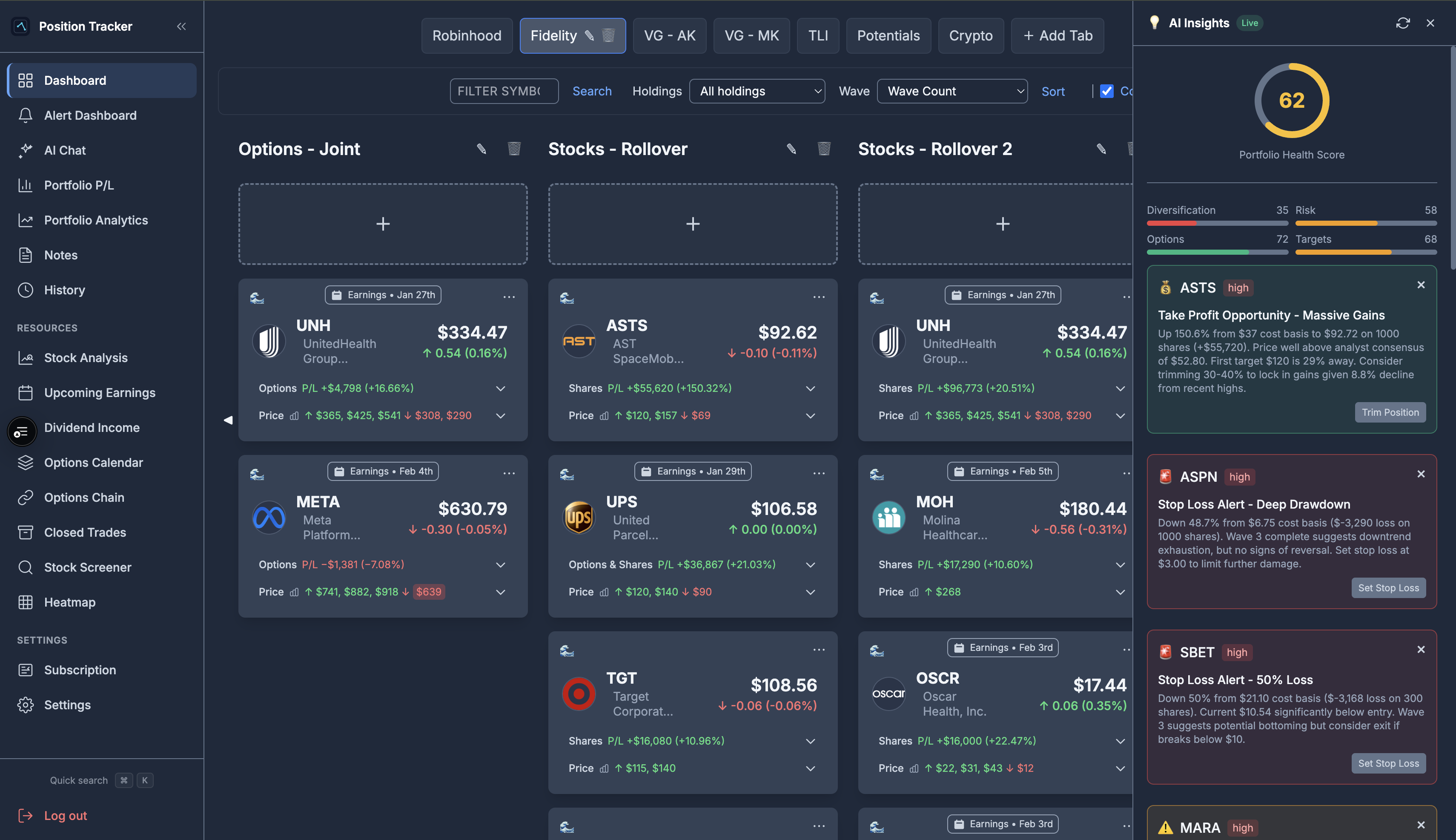Collapse the sidebar with the double-chevron toggle

pyautogui.click(x=182, y=26)
